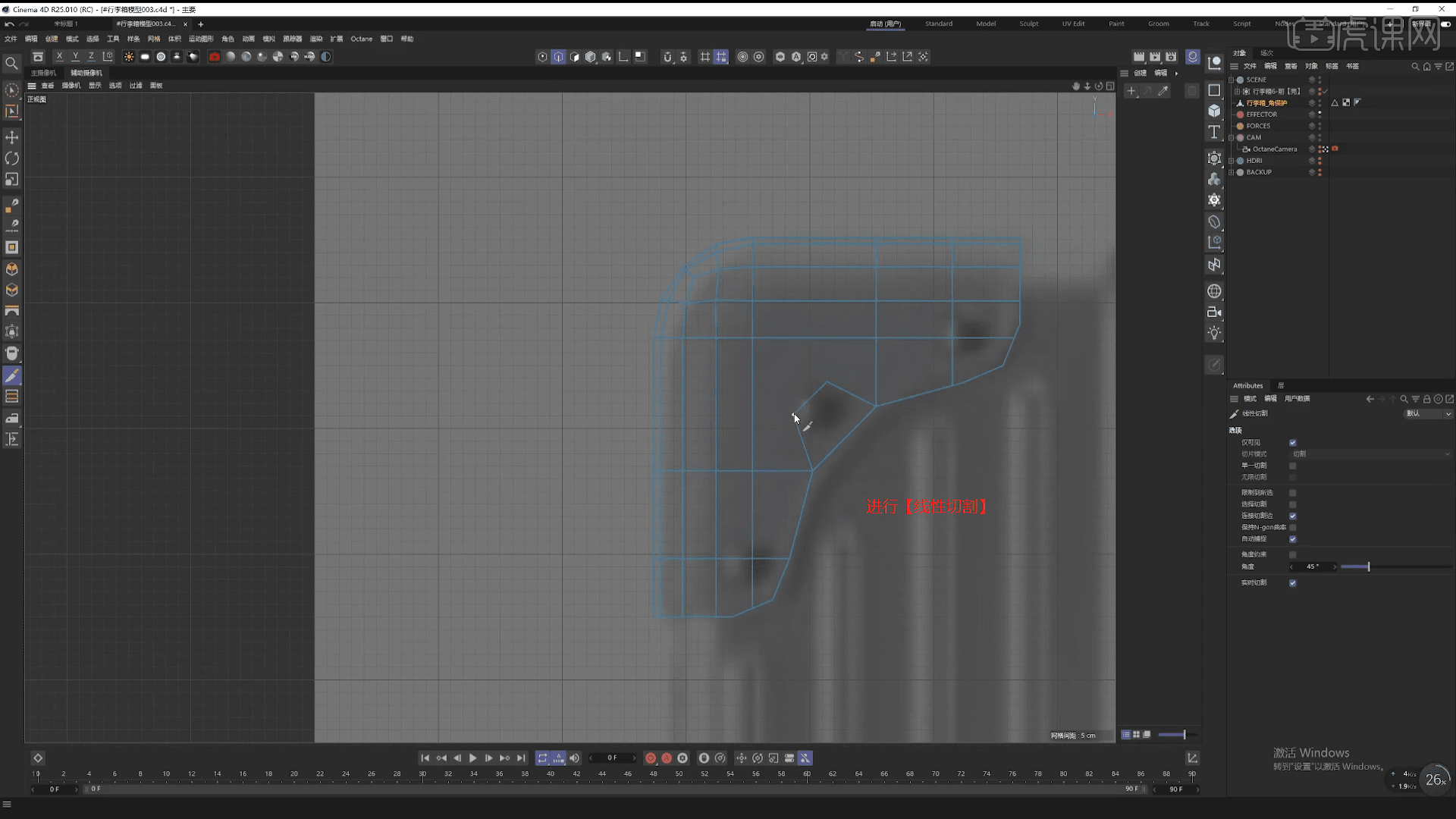Enable the 角度约束 checkbox
The height and width of the screenshot is (819, 1456).
(1293, 555)
